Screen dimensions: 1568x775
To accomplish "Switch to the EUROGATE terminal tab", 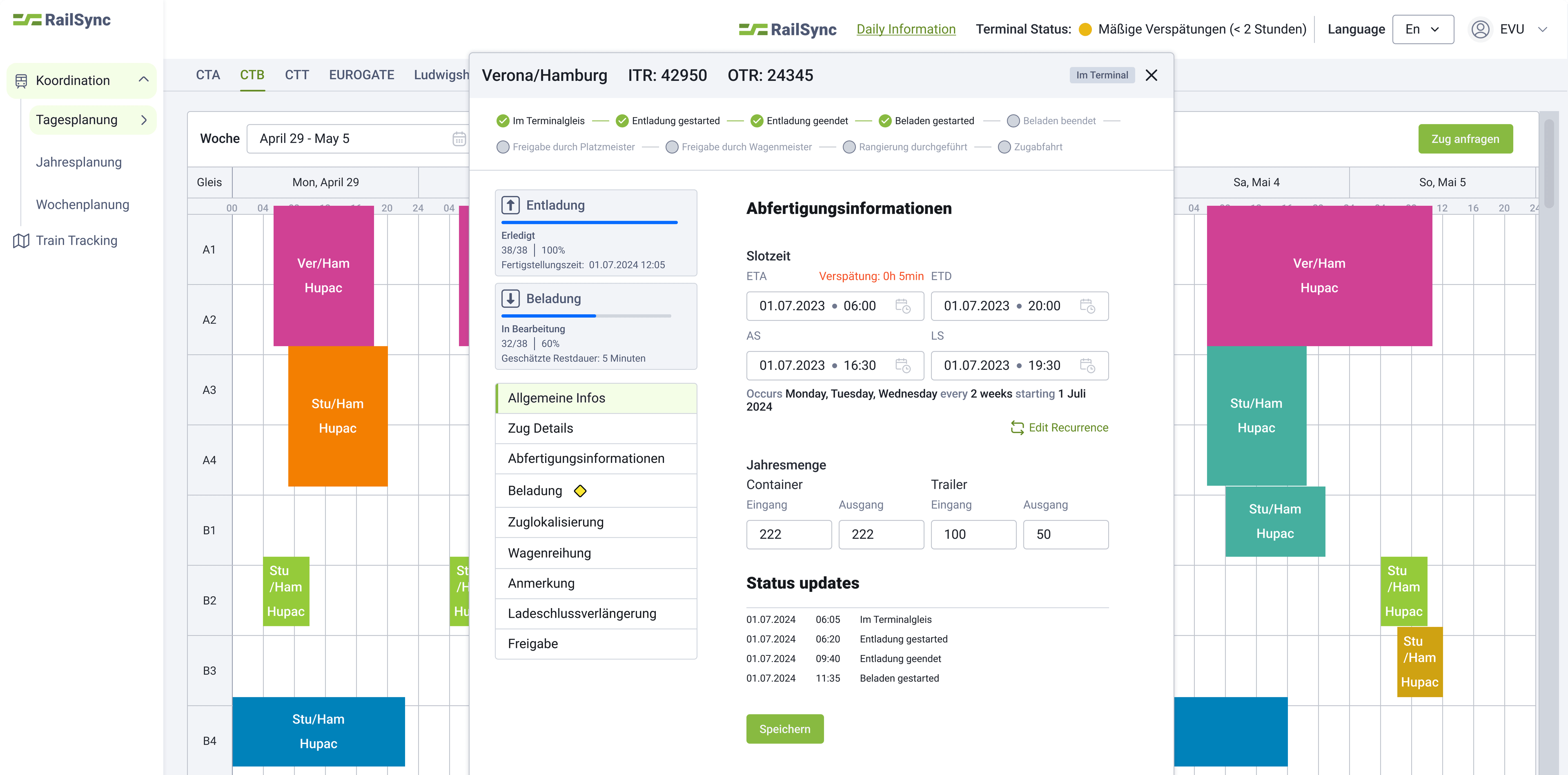I will coord(361,75).
